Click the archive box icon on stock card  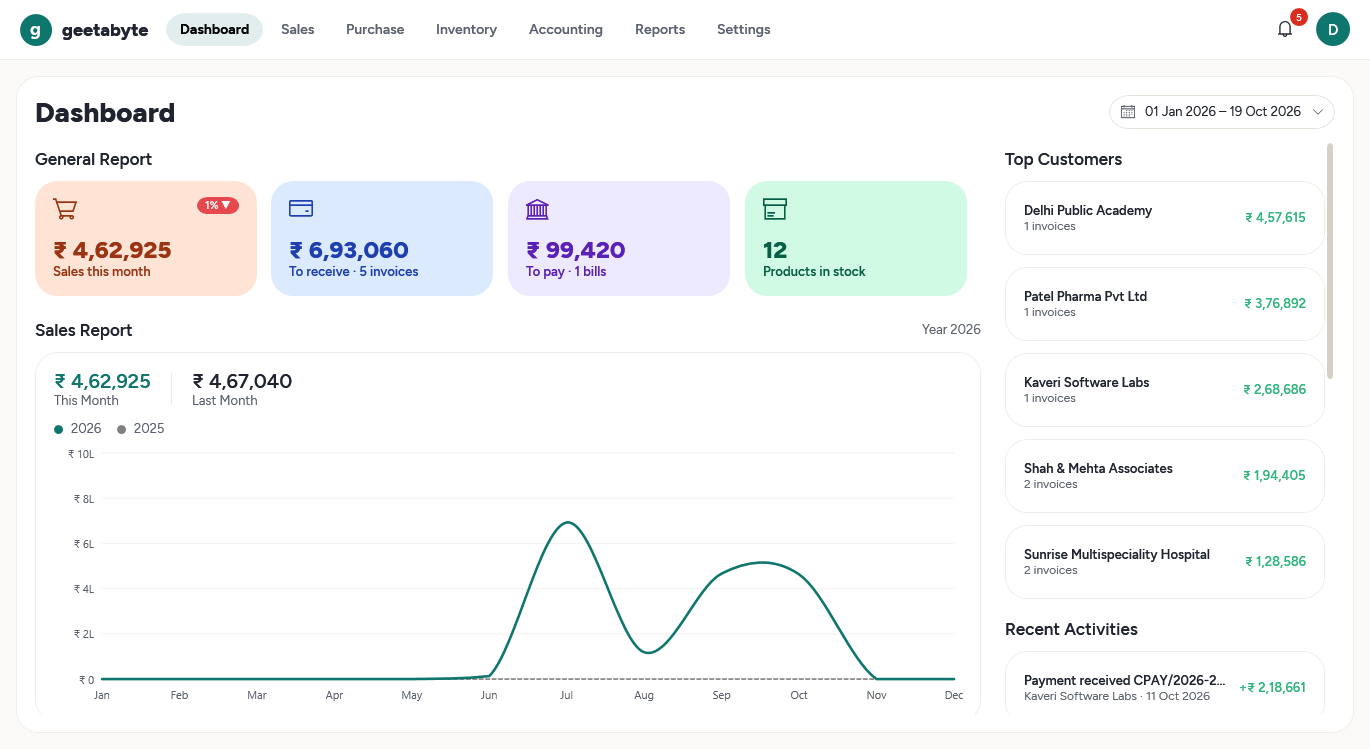pos(775,209)
